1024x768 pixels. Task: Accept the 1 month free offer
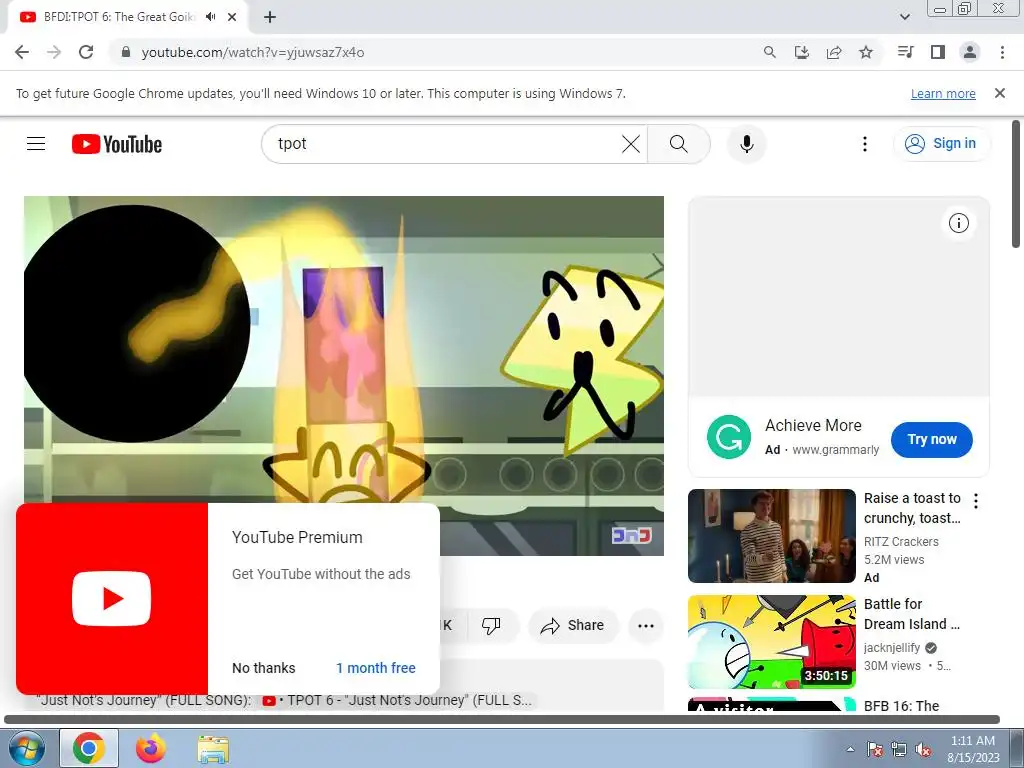tap(376, 668)
